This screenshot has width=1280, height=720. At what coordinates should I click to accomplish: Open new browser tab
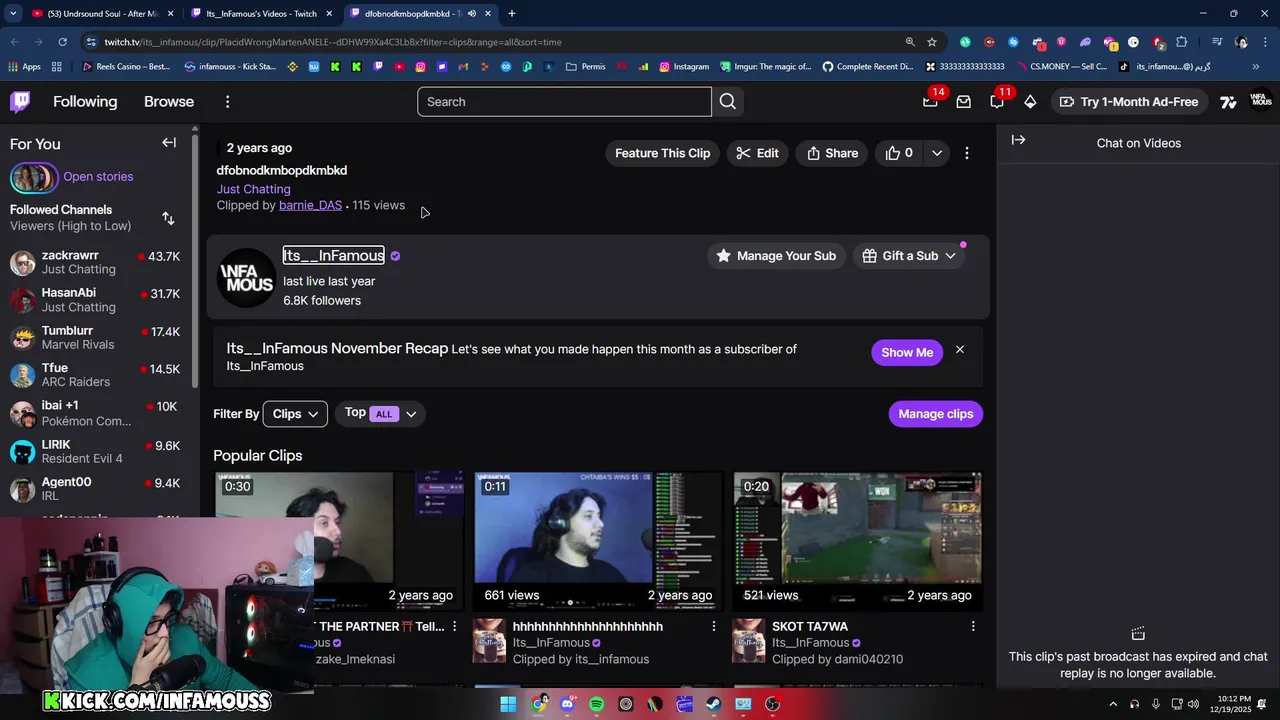pos(511,13)
